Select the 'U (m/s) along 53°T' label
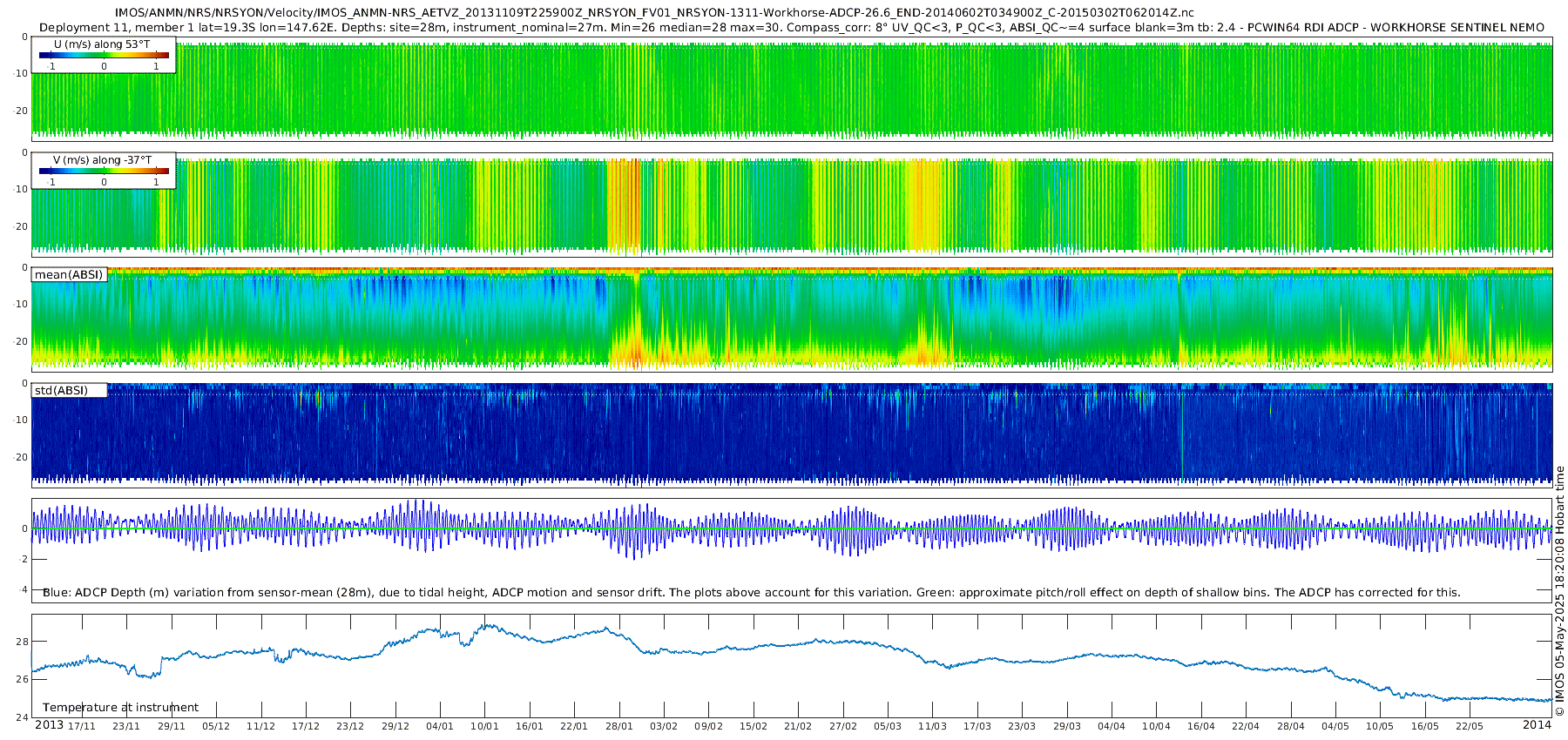Image resolution: width=1568 pixels, height=740 pixels. 102,44
